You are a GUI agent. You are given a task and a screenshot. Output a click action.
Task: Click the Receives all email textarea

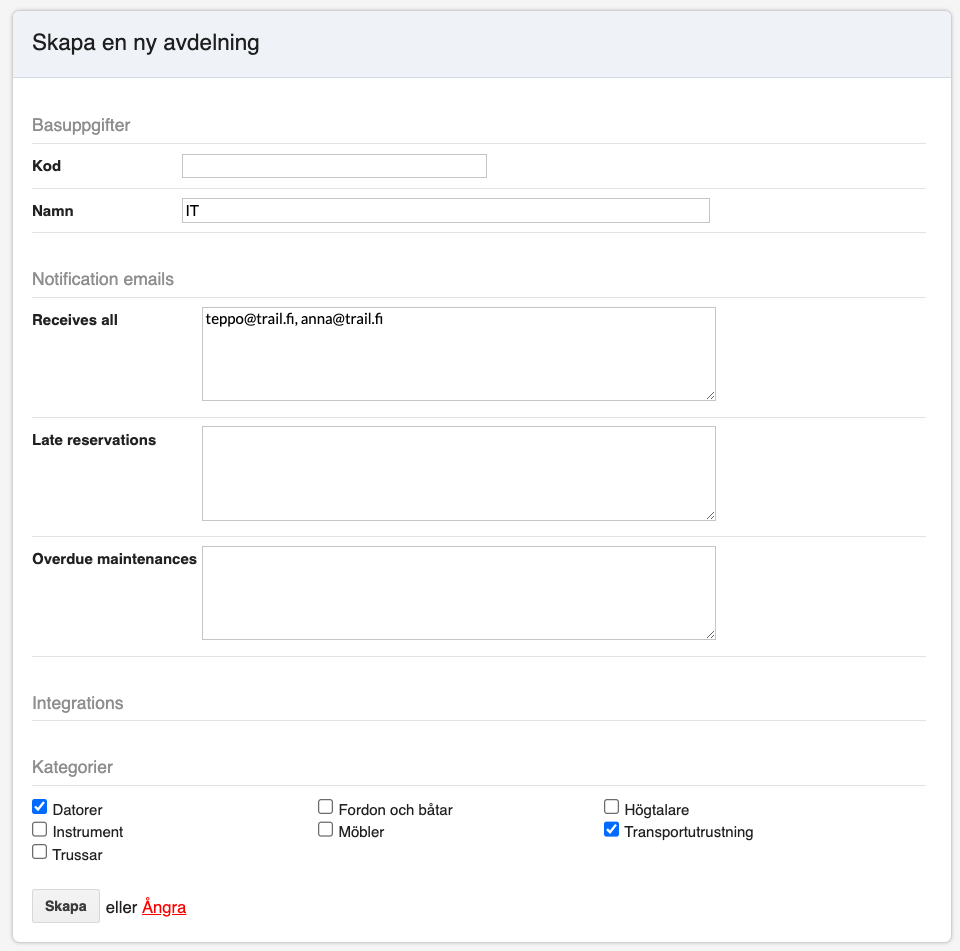pos(458,354)
